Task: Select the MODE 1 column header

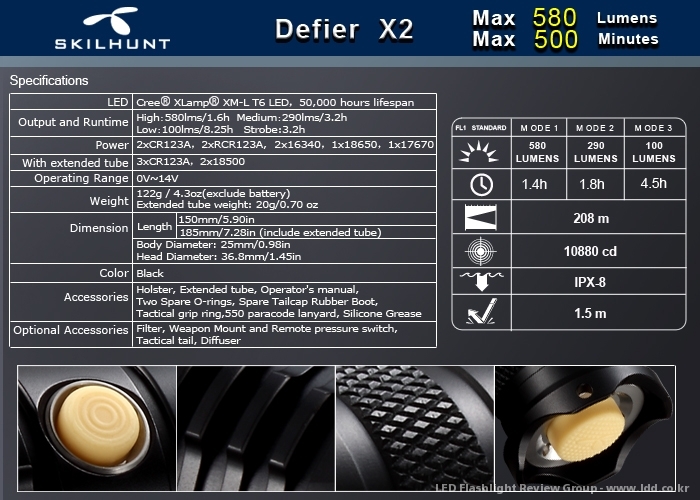Action: click(539, 128)
